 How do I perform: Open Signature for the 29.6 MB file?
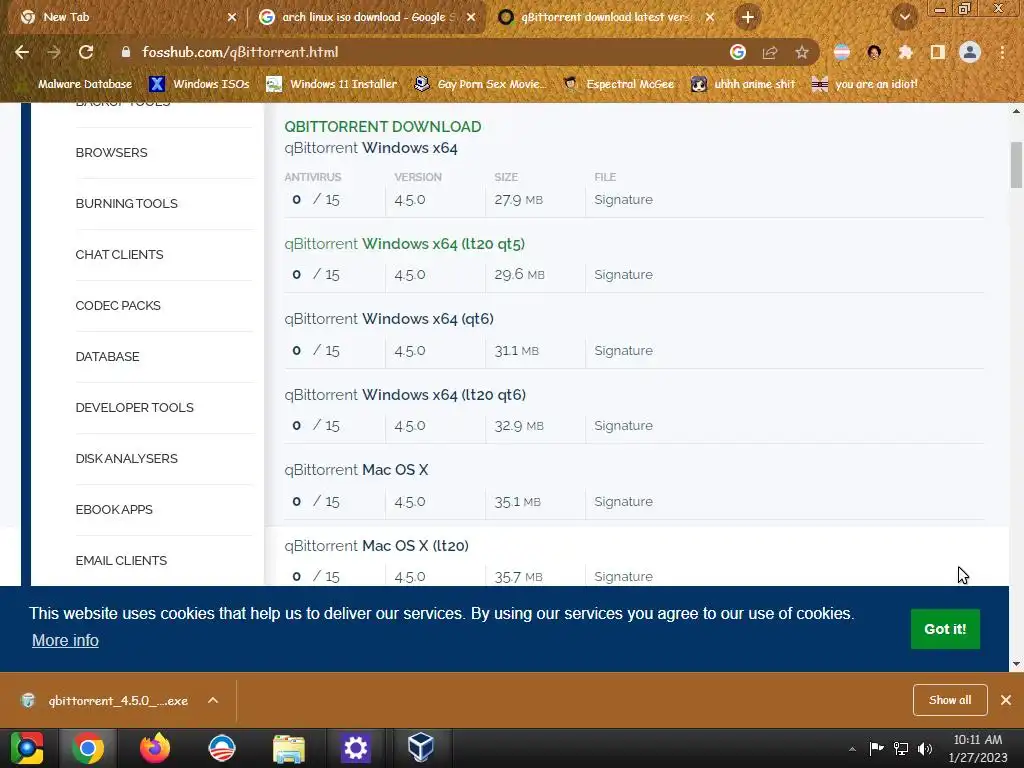(623, 275)
